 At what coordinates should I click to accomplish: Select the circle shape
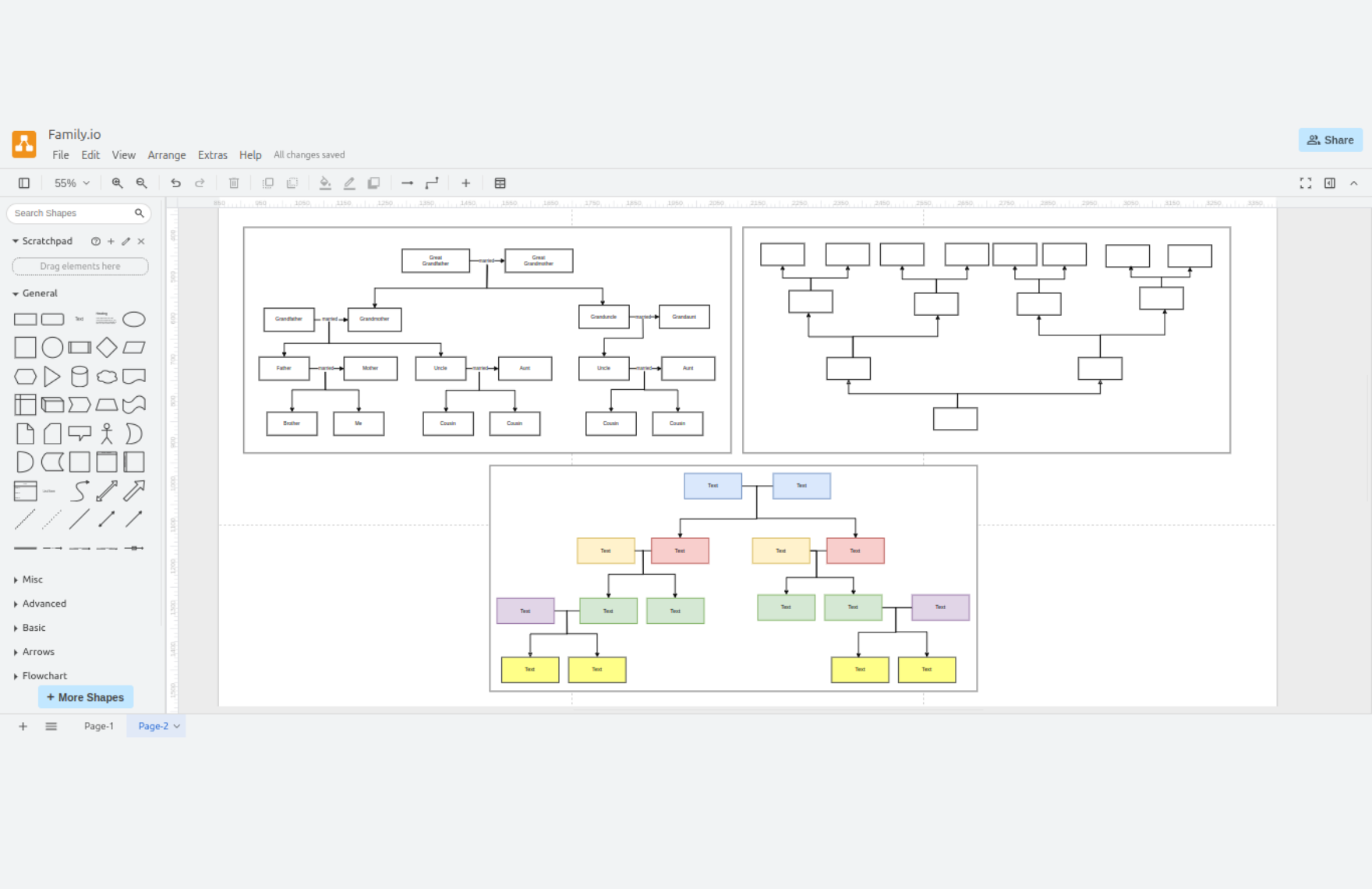click(x=52, y=348)
